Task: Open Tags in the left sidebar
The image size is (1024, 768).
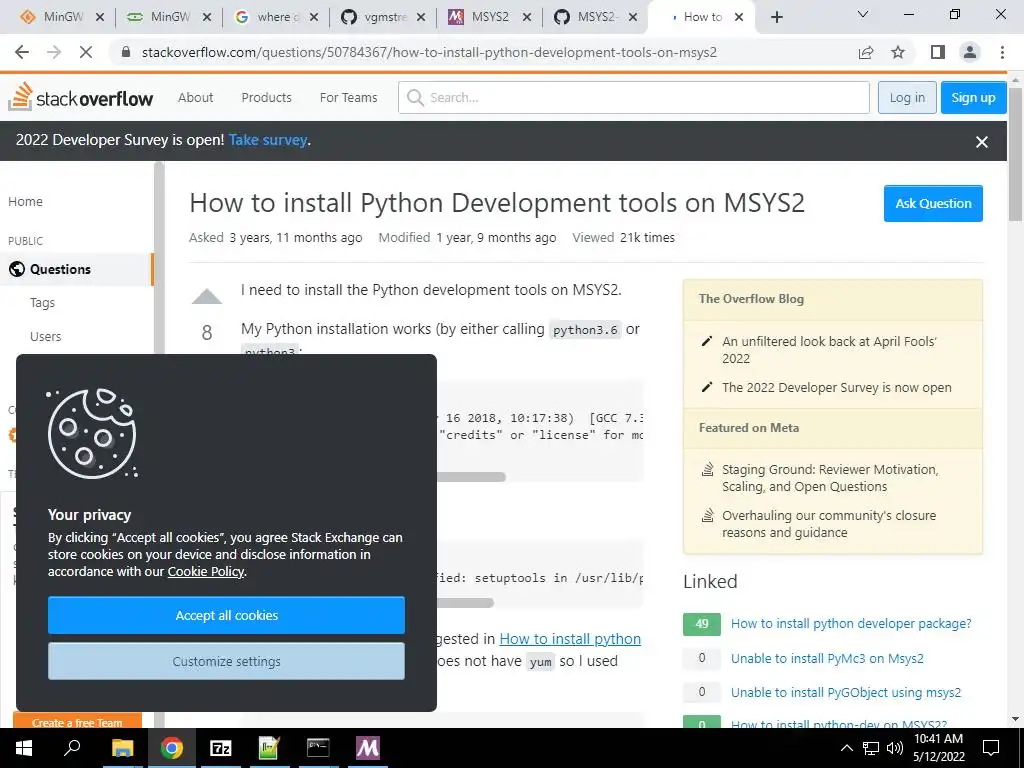Action: [42, 302]
